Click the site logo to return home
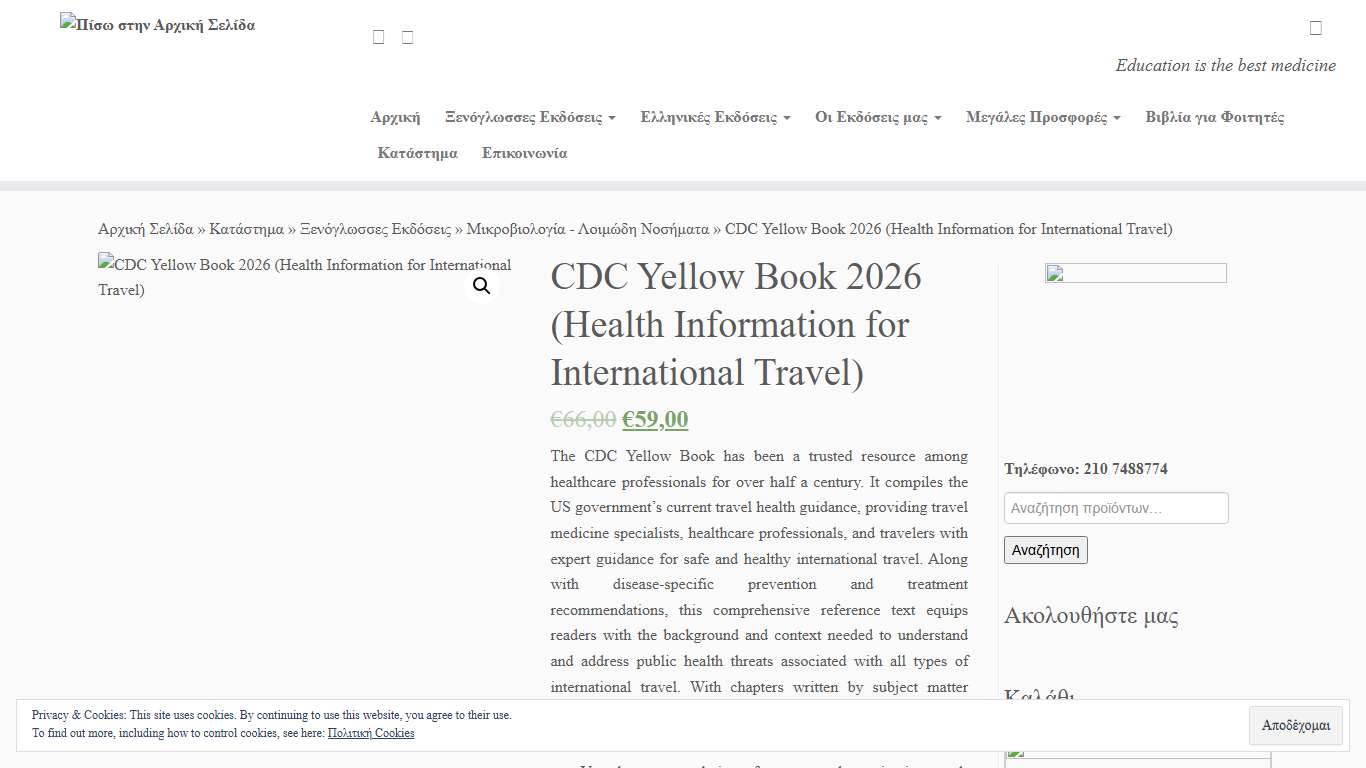The width and height of the screenshot is (1366, 768). point(156,24)
